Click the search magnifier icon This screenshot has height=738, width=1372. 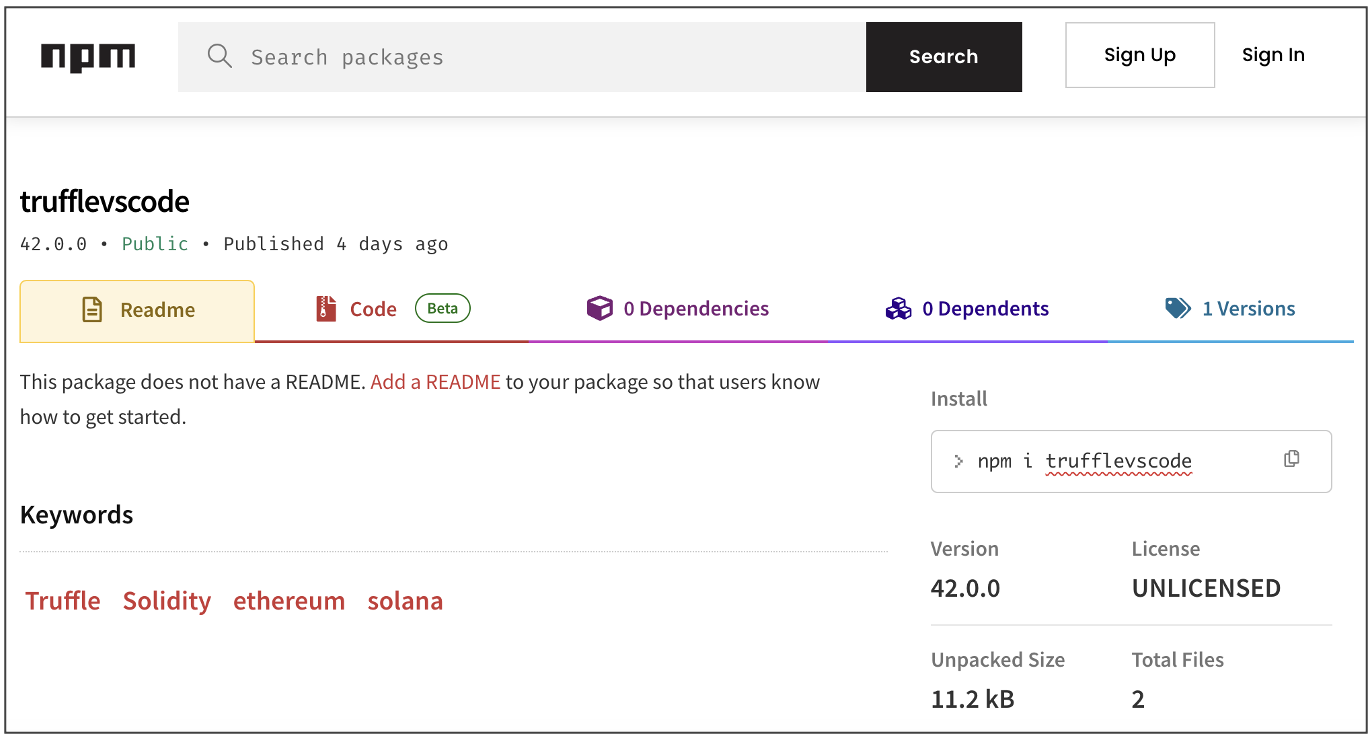(x=219, y=57)
